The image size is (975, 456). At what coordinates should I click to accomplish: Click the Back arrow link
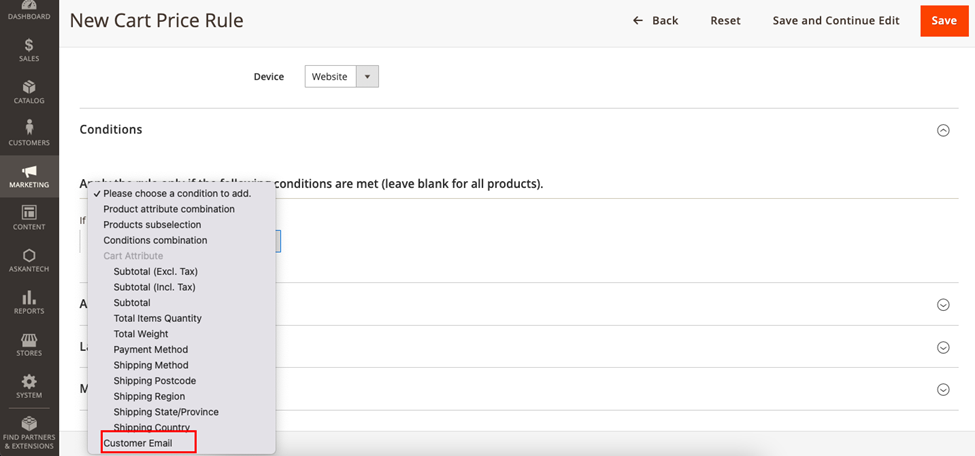[655, 20]
